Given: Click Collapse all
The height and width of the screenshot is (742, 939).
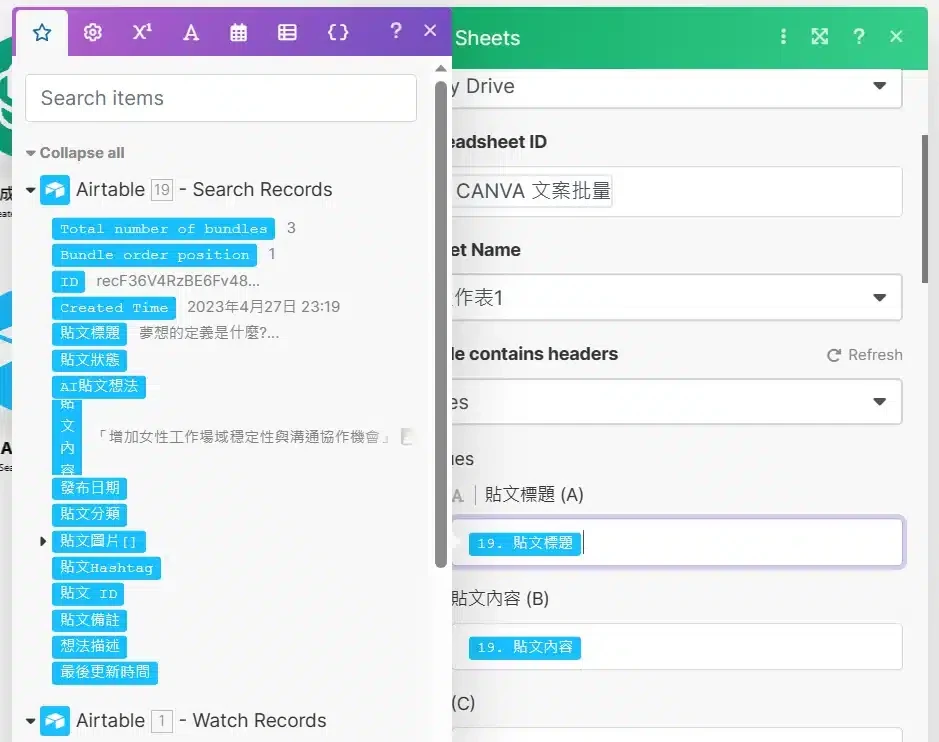Looking at the screenshot, I should [75, 153].
